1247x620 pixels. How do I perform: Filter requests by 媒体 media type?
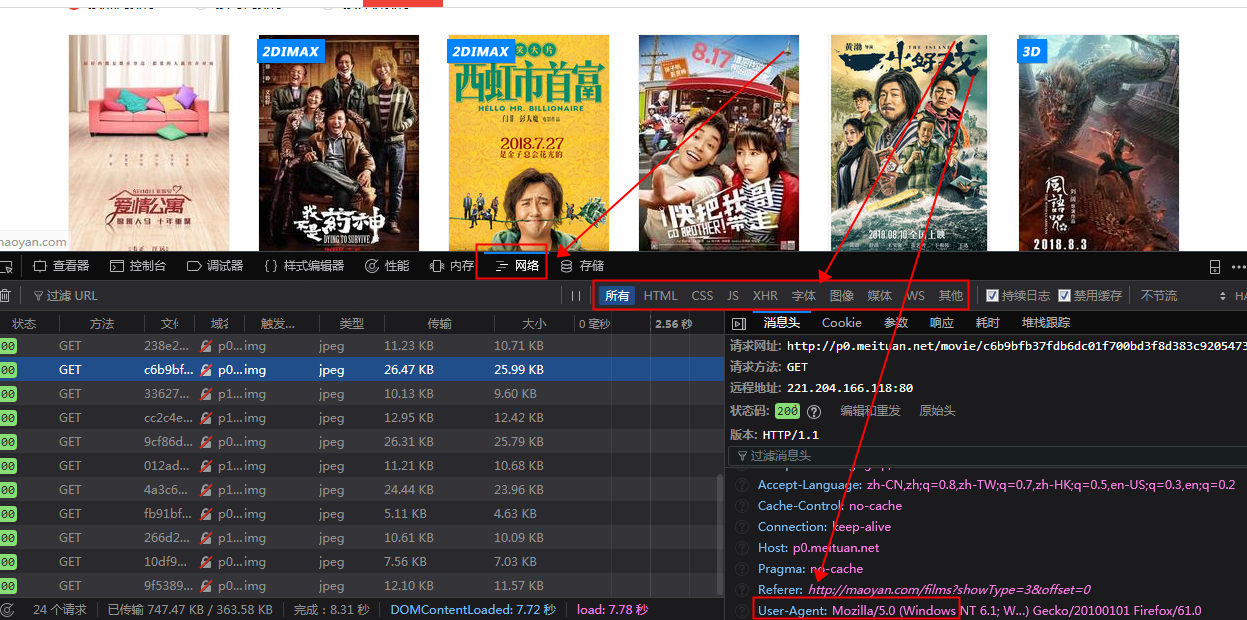[880, 296]
